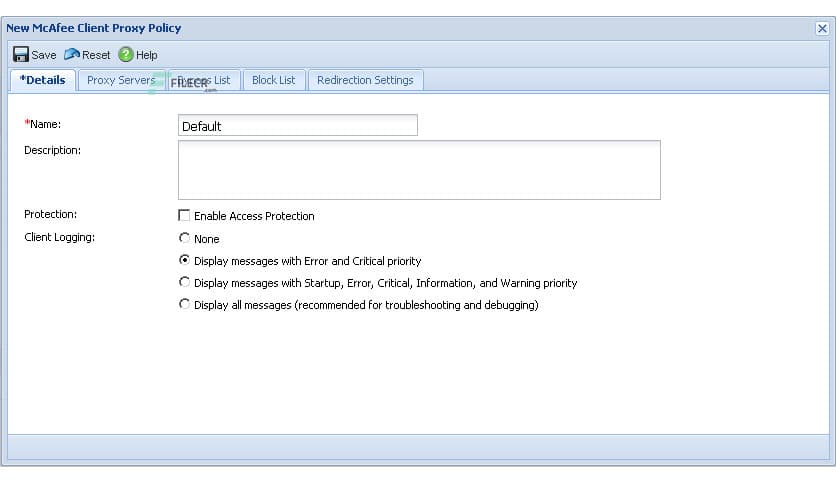Go to the Bypass List tab
The height and width of the screenshot is (484, 836).
[203, 80]
